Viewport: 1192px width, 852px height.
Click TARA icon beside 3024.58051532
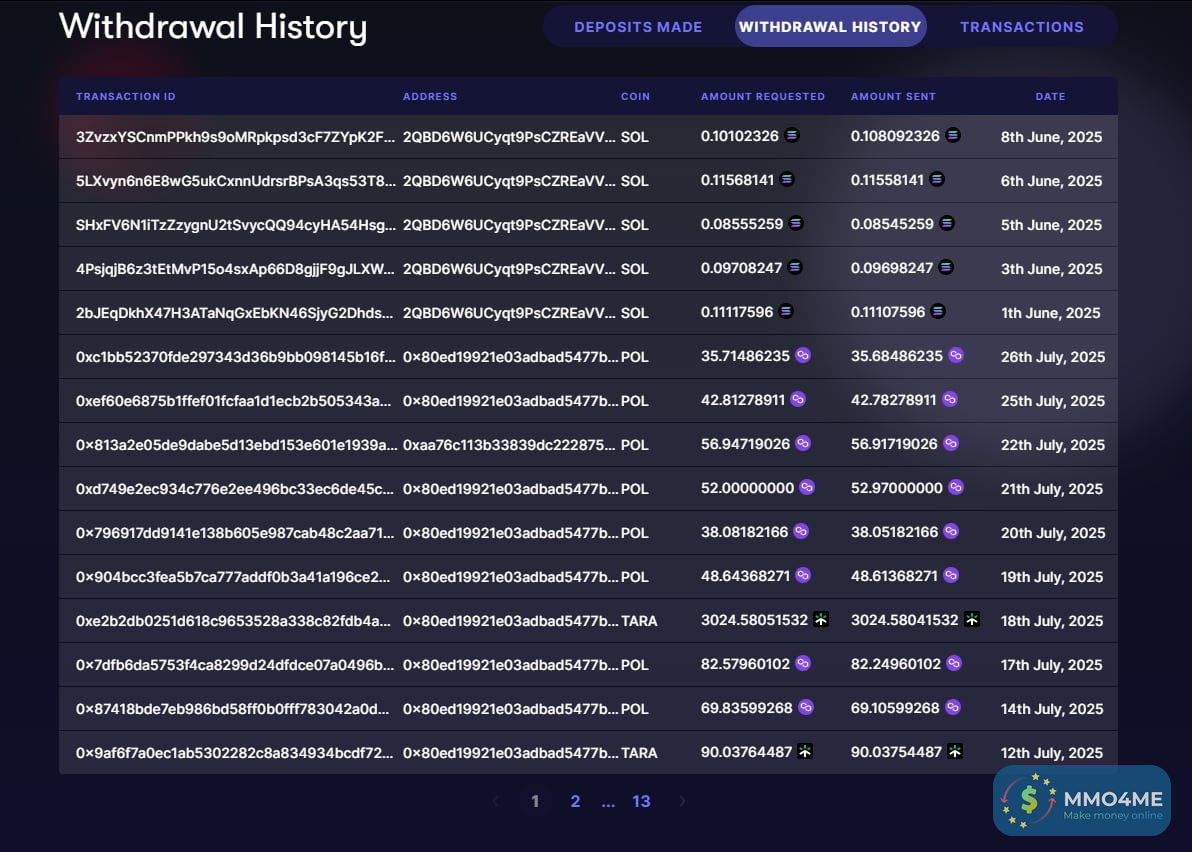coord(820,619)
